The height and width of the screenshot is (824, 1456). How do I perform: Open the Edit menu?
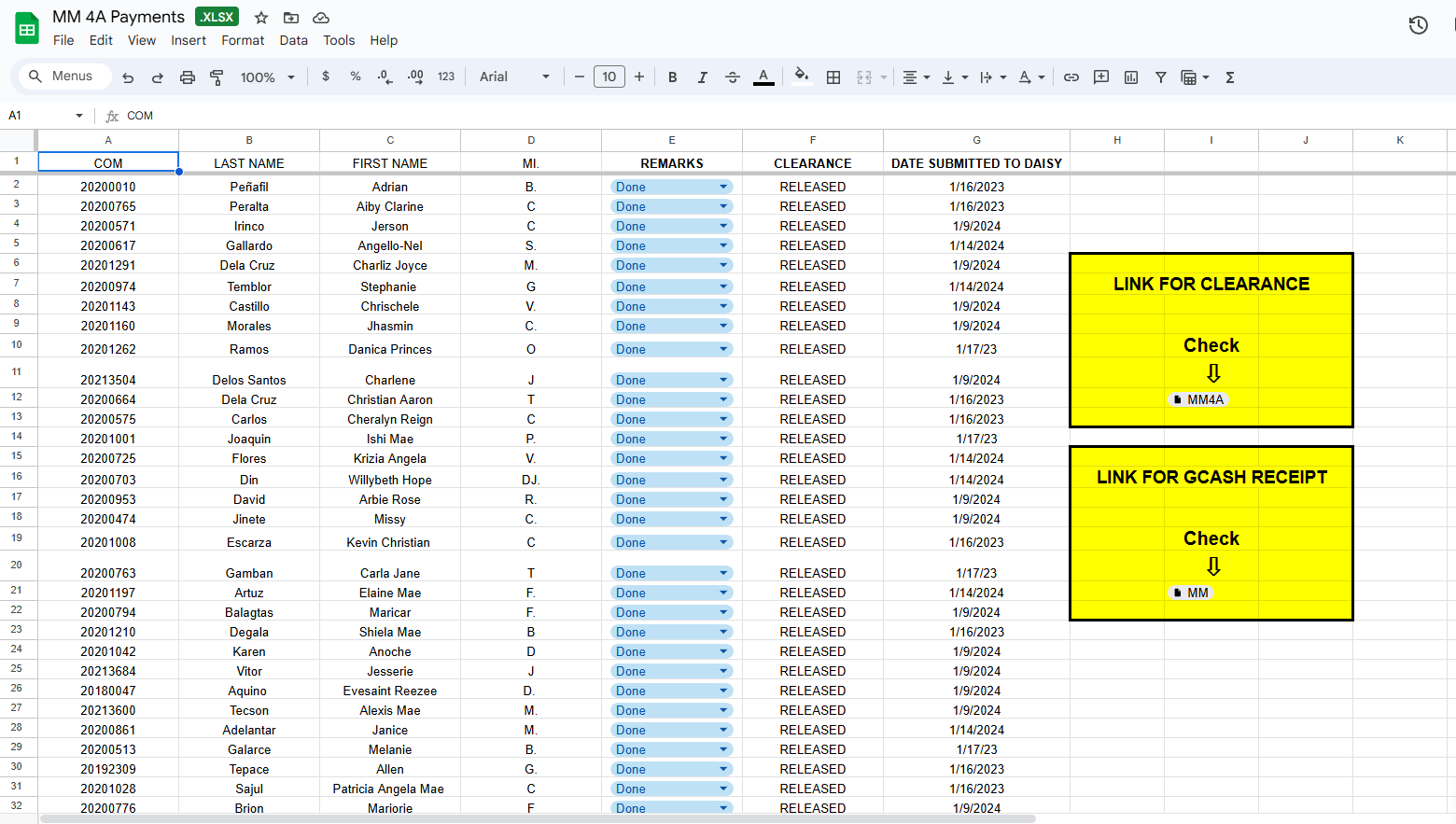pos(101,40)
